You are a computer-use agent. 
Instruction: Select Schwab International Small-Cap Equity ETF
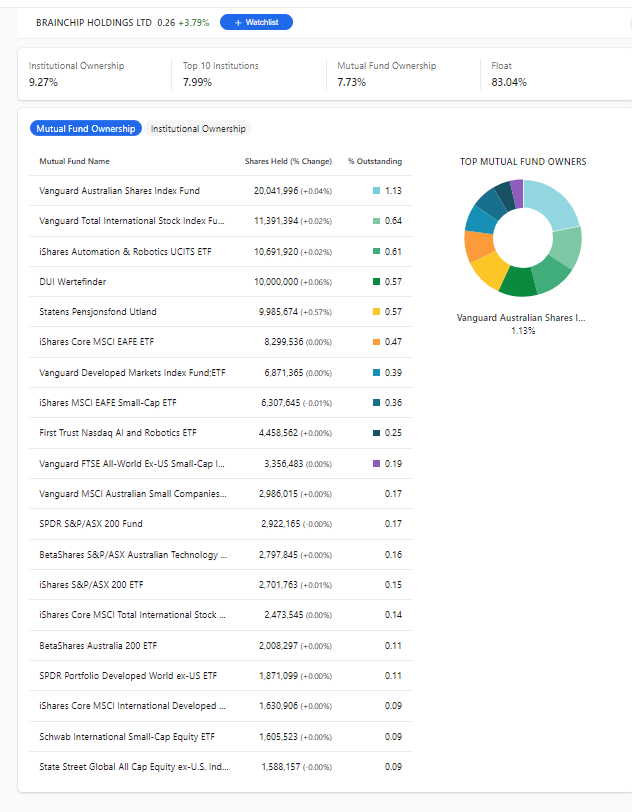127,737
